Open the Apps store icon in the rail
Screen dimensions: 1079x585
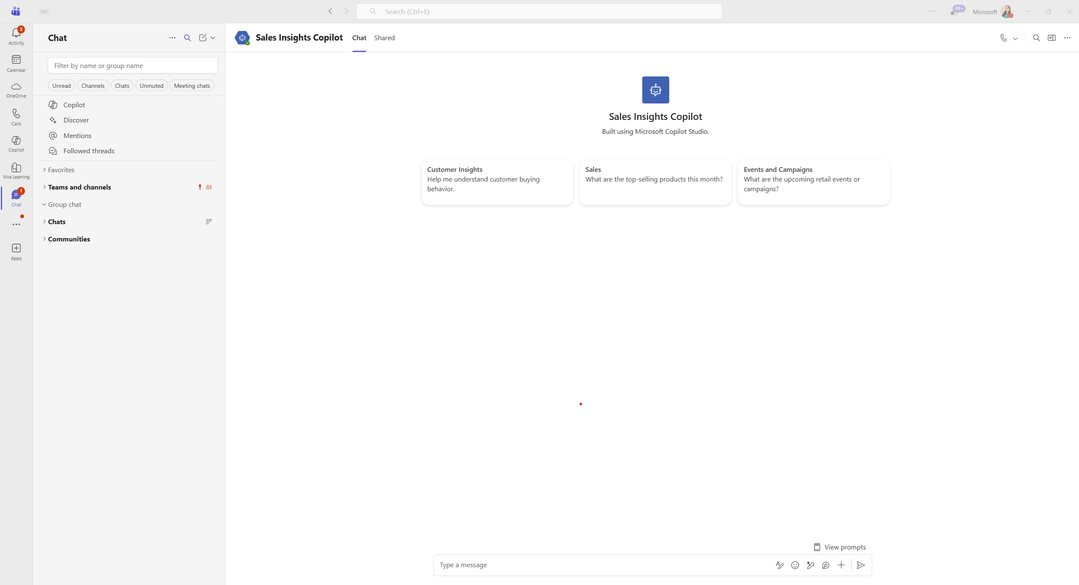click(x=16, y=252)
